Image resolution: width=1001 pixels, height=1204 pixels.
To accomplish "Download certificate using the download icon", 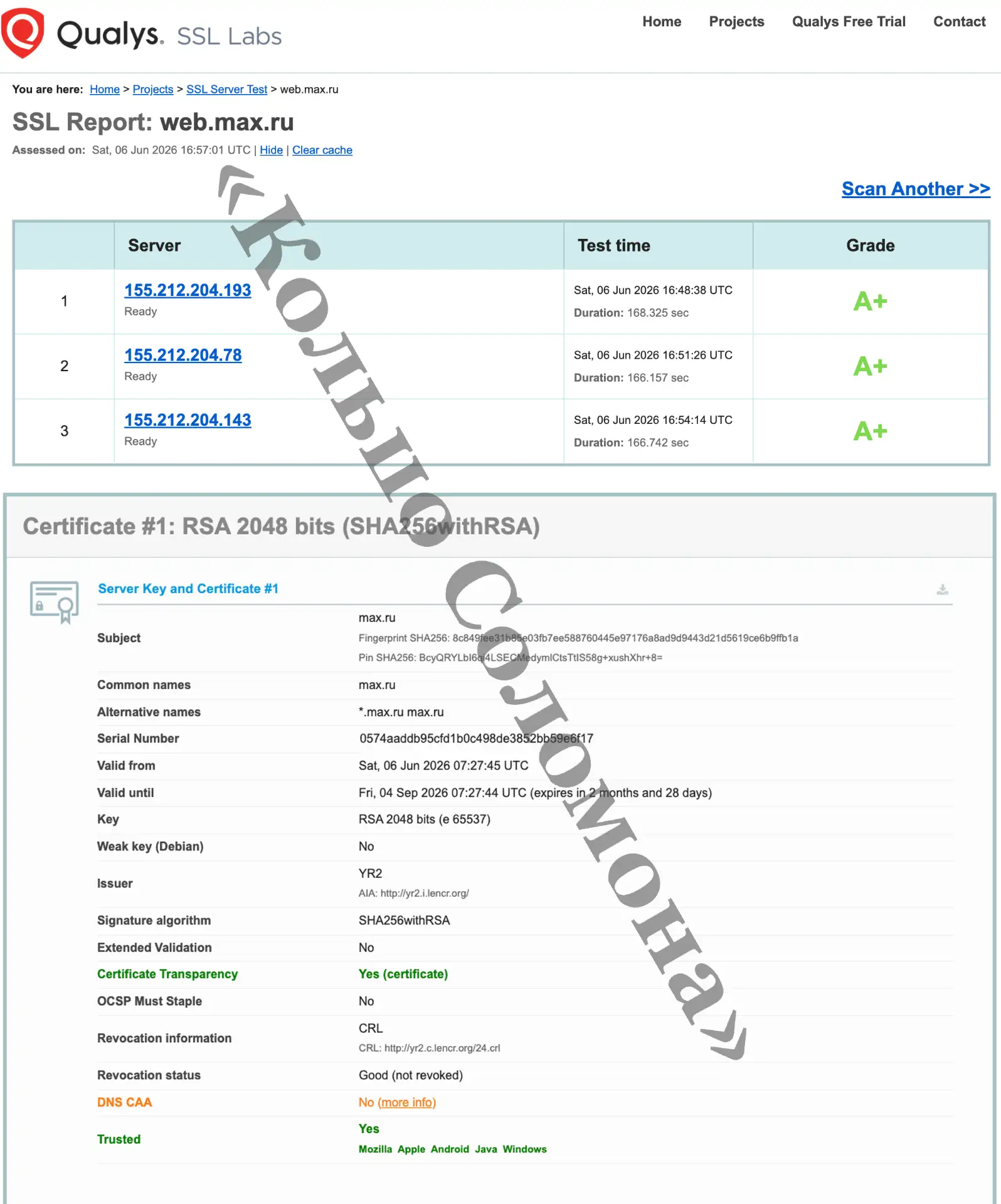I will [942, 589].
